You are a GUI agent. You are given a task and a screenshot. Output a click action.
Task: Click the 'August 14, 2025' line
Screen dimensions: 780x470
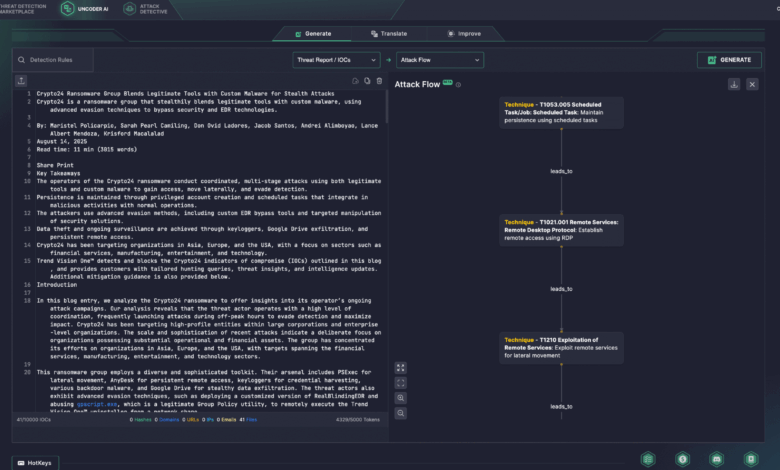pos(62,141)
